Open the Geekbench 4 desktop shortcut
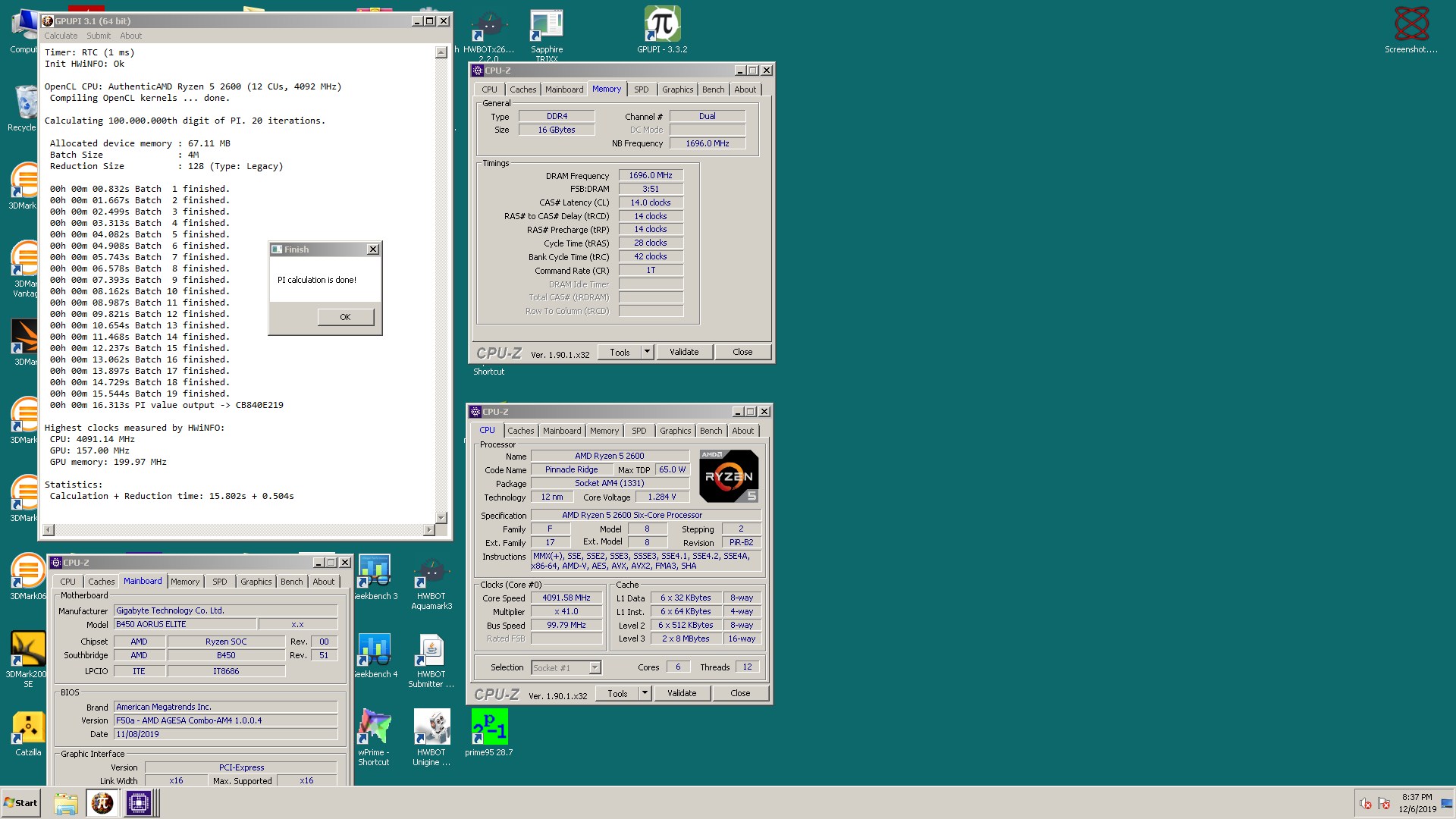 [374, 656]
